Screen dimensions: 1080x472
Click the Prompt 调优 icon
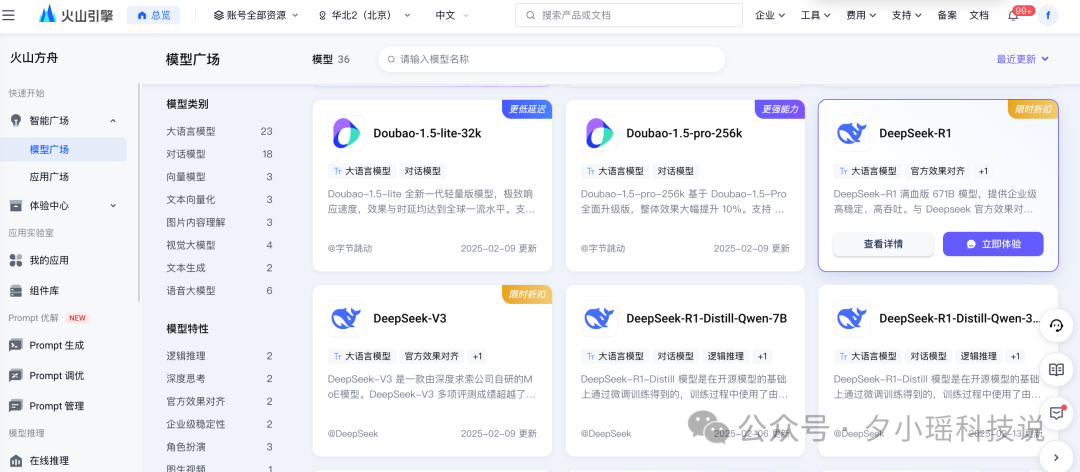[16, 376]
